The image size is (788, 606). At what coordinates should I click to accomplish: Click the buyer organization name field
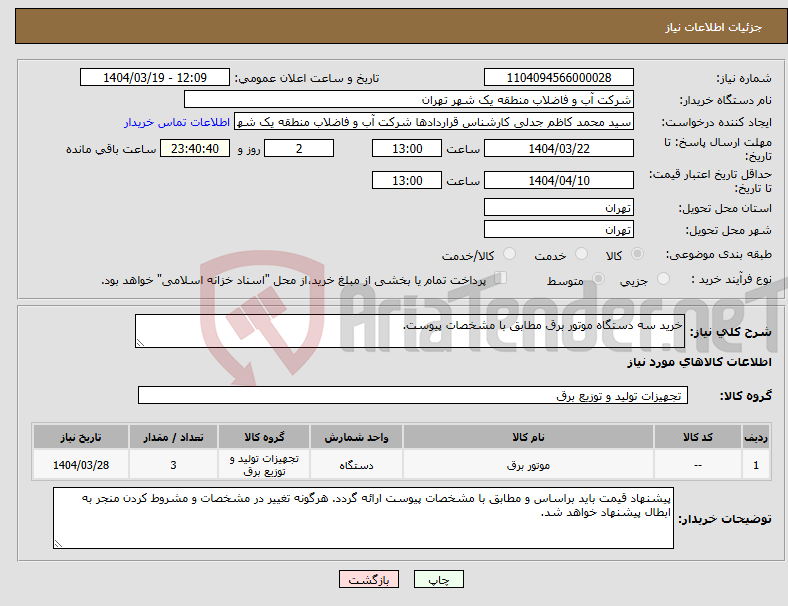pyautogui.click(x=409, y=99)
